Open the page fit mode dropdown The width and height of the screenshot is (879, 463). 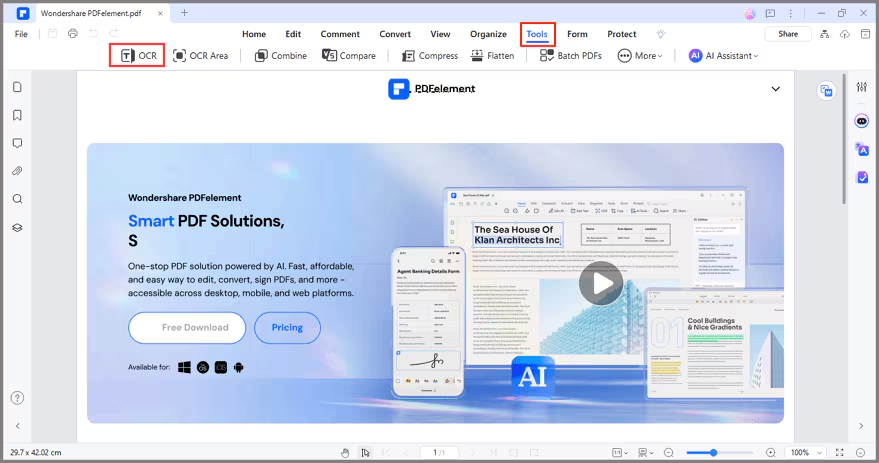coord(619,452)
